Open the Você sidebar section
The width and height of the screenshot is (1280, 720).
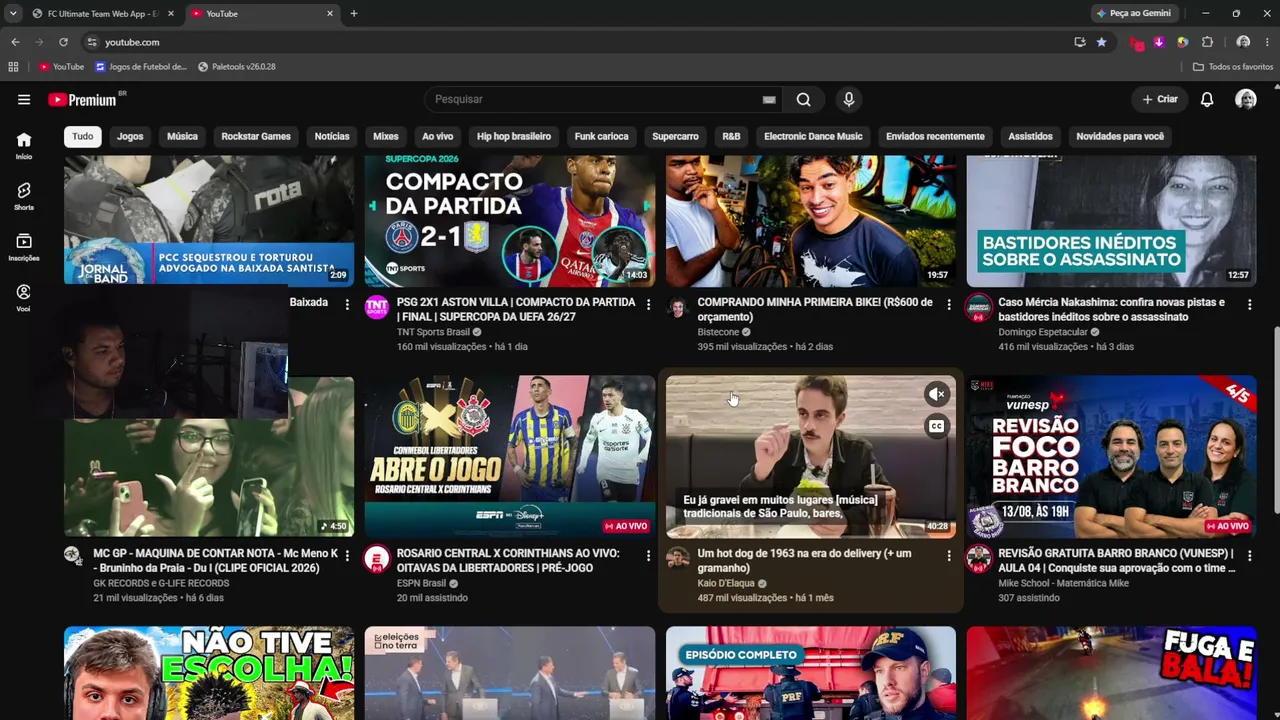(x=24, y=297)
